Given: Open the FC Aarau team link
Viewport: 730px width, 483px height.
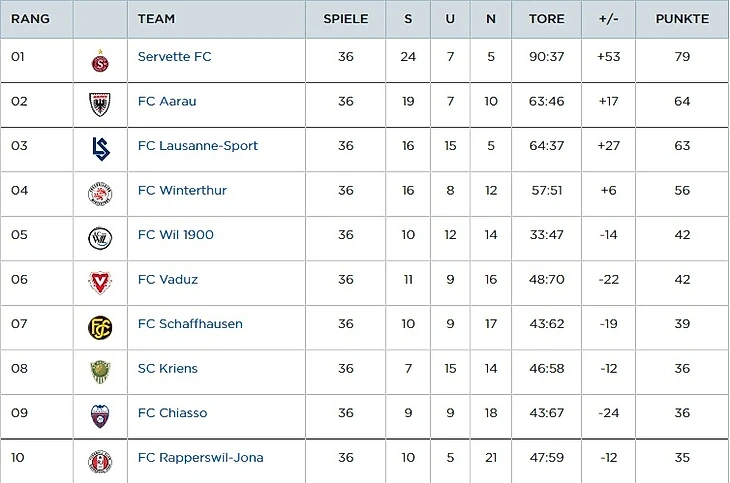Looking at the screenshot, I should point(168,101).
